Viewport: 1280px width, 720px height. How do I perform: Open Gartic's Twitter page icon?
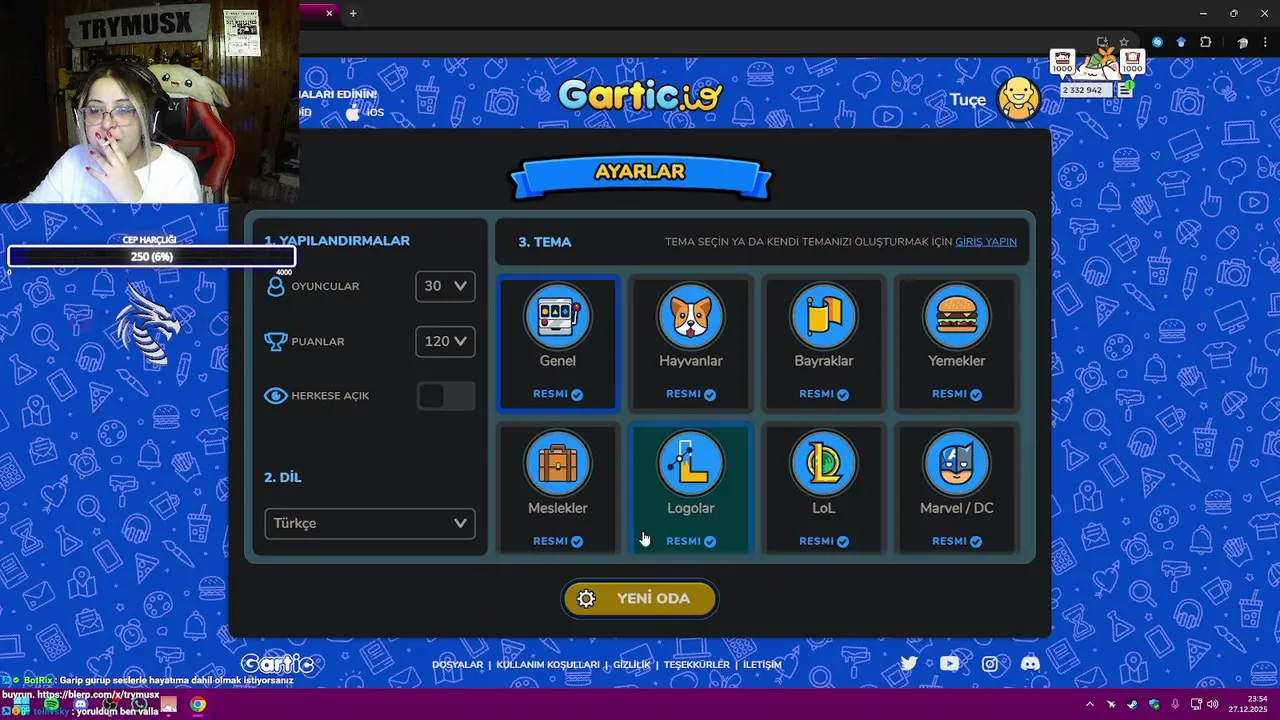pos(908,663)
